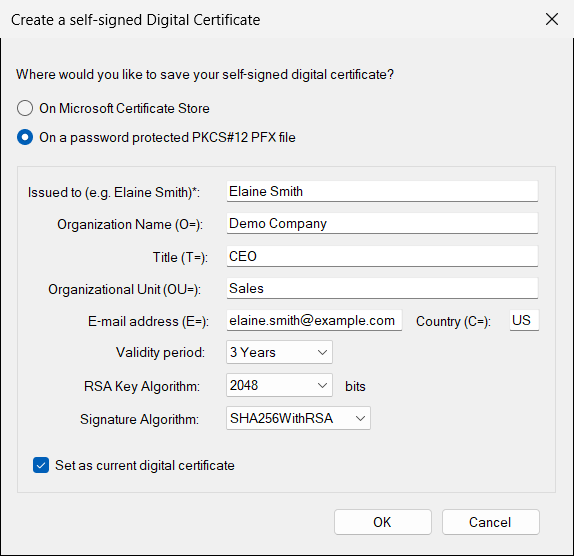Click the Title field containing CEO
Image resolution: width=574 pixels, height=556 pixels.
coord(382,256)
